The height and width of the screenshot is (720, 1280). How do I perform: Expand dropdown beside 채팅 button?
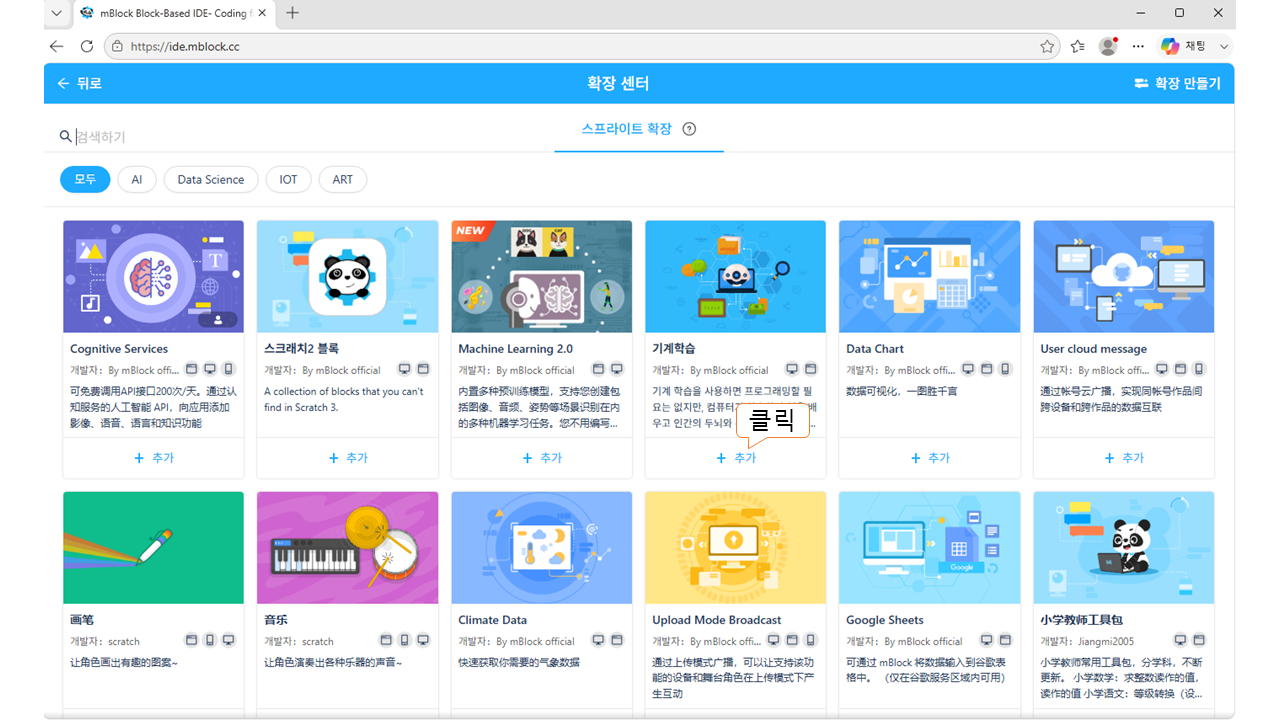(x=1224, y=46)
